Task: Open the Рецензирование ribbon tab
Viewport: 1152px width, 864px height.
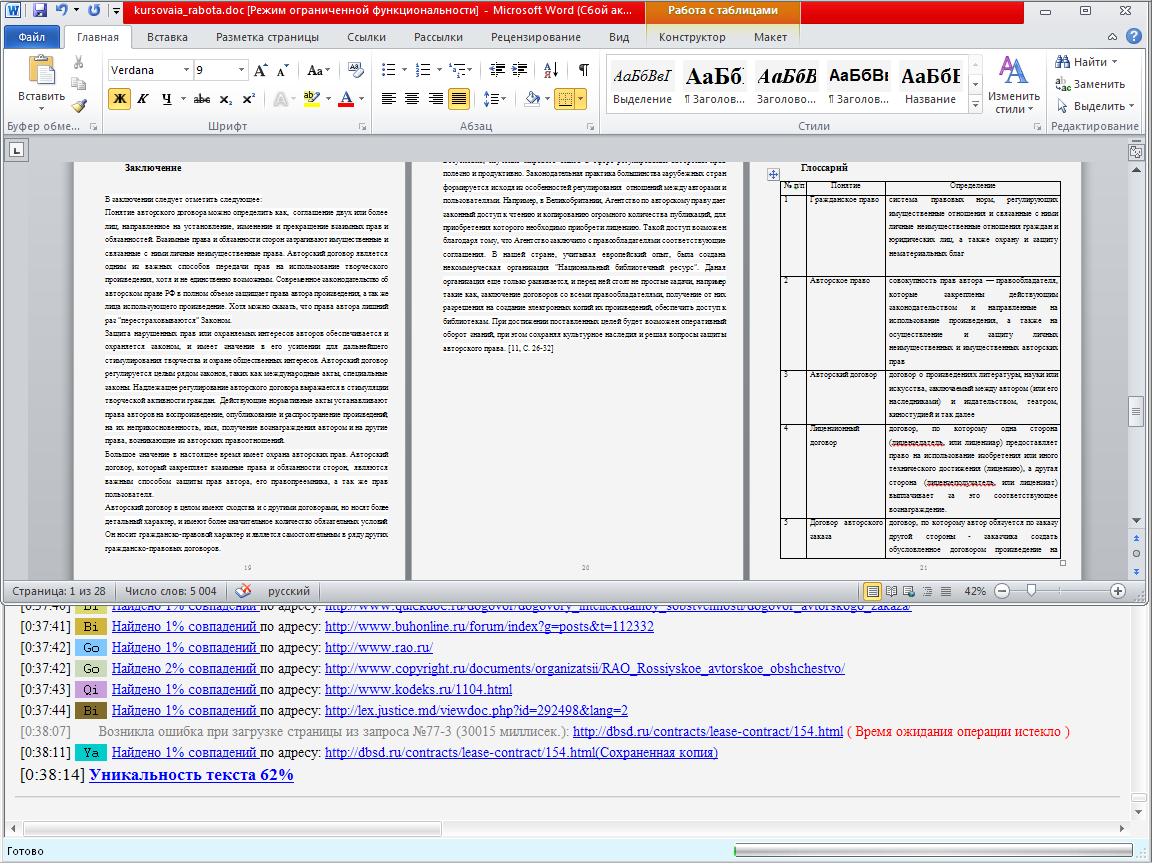Action: click(x=535, y=37)
